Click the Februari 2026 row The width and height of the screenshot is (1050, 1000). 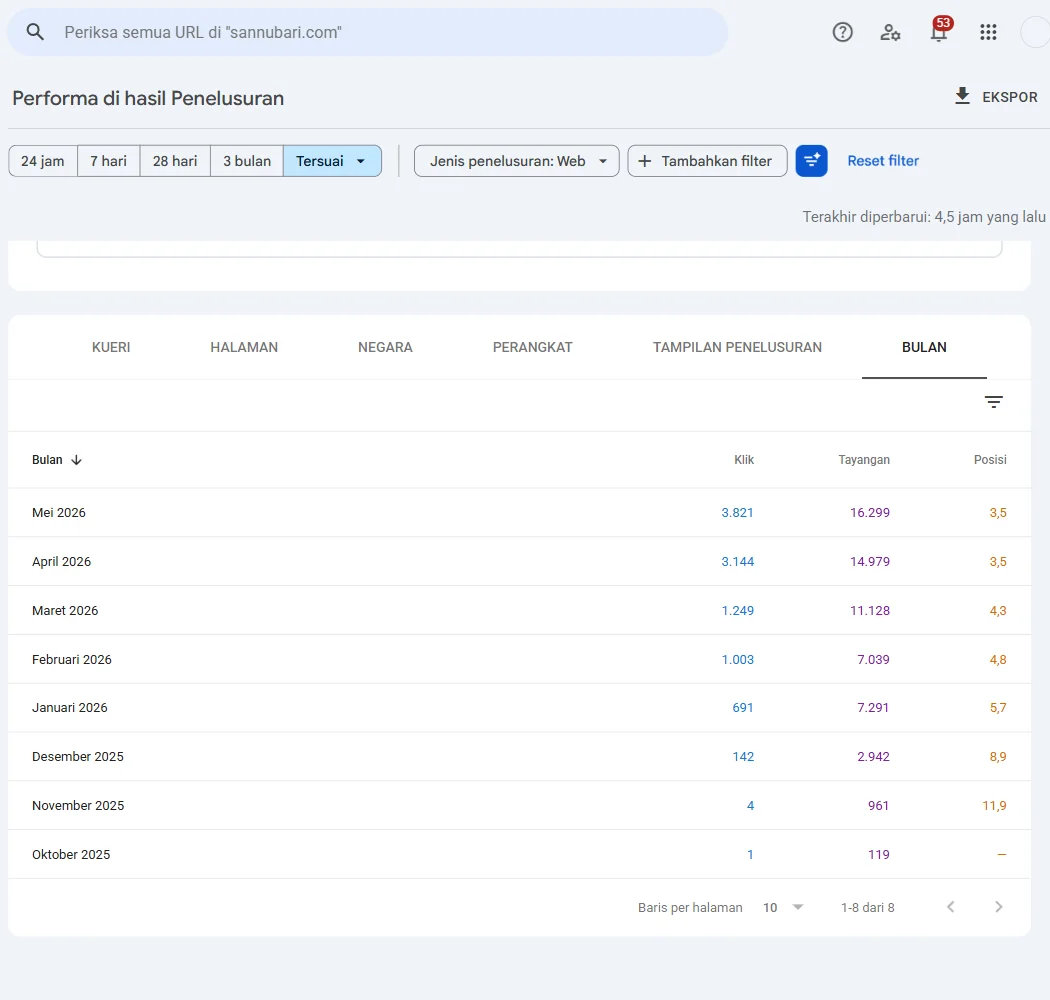coord(519,659)
